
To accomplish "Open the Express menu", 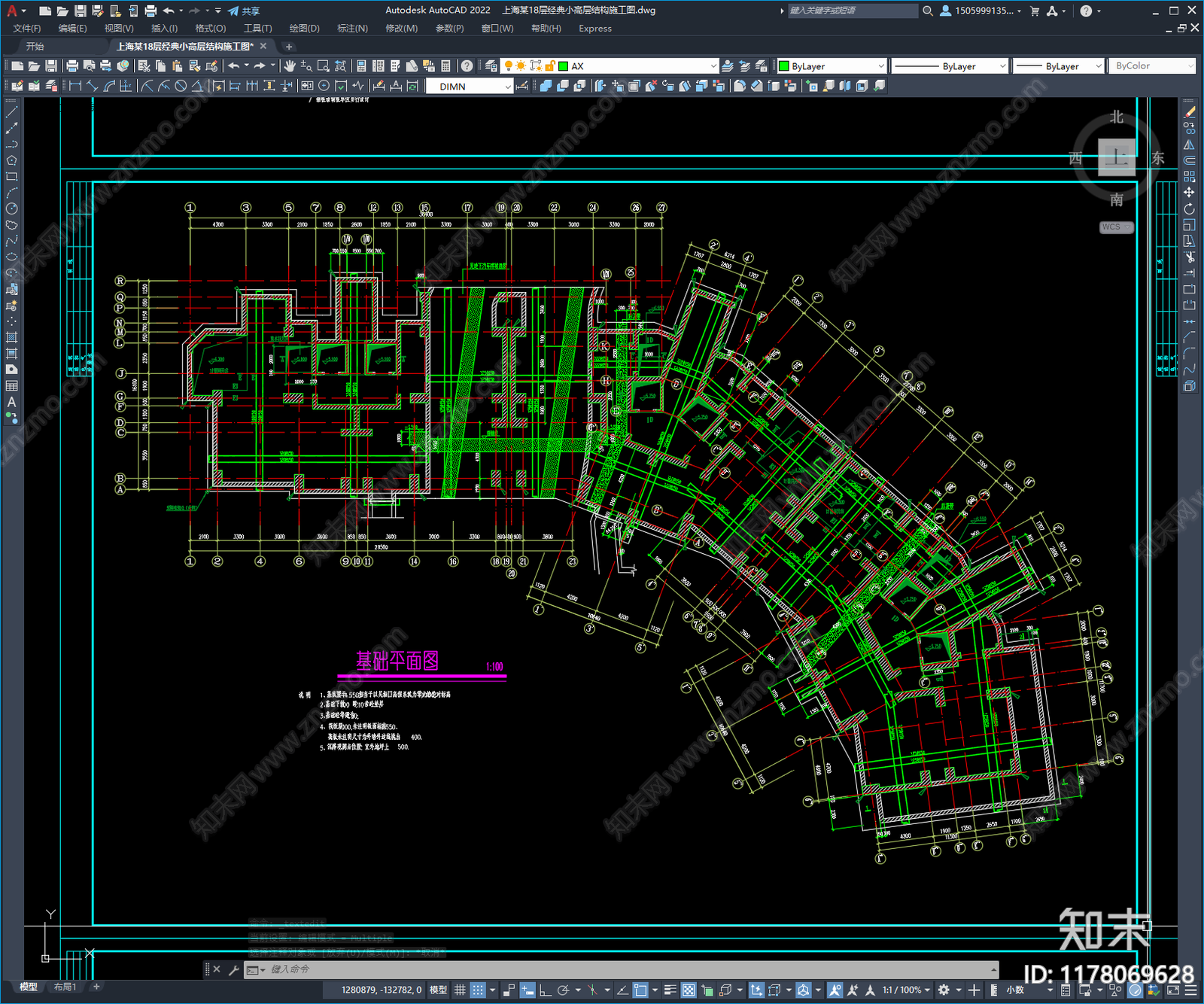I will tap(595, 29).
